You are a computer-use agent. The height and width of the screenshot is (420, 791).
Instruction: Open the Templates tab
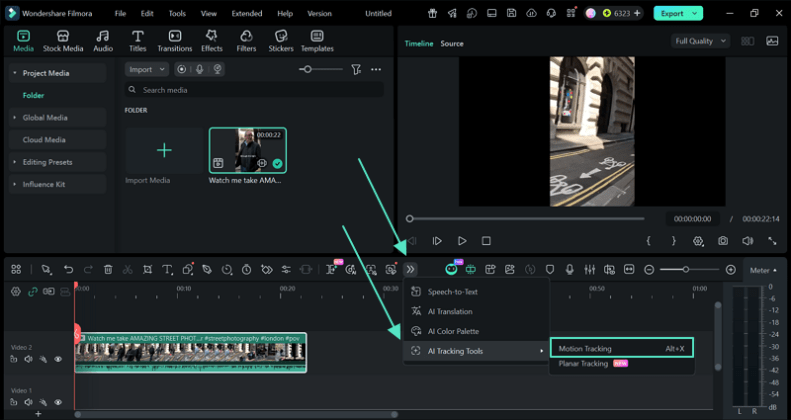(x=317, y=41)
